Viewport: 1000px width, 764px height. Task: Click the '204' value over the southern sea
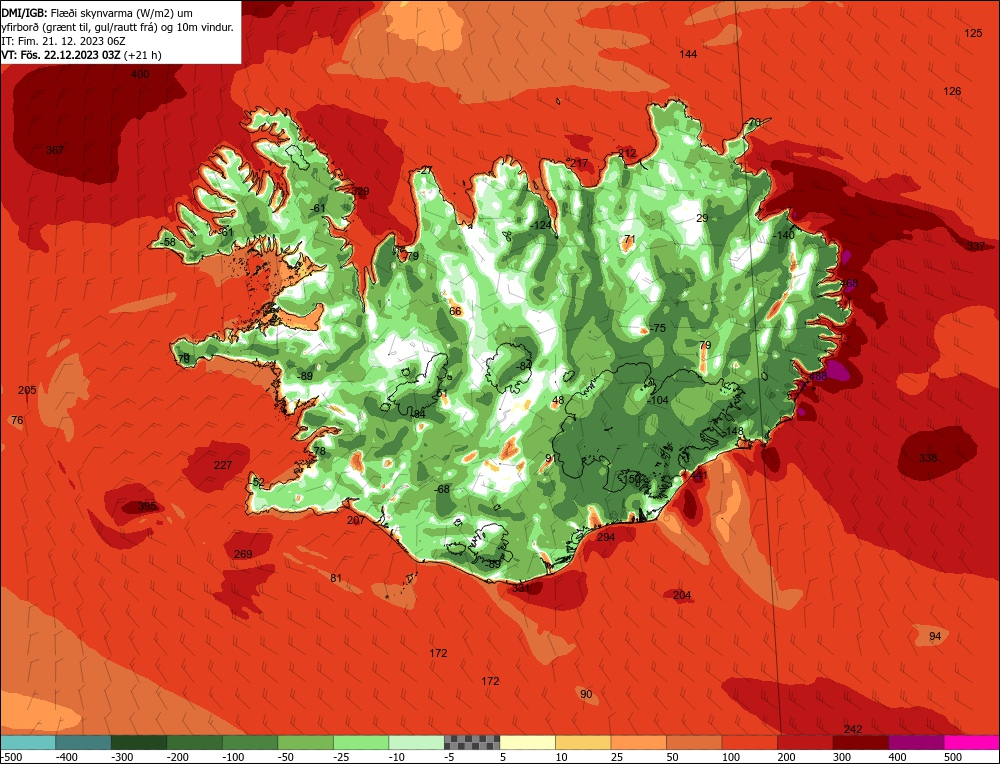[x=682, y=595]
